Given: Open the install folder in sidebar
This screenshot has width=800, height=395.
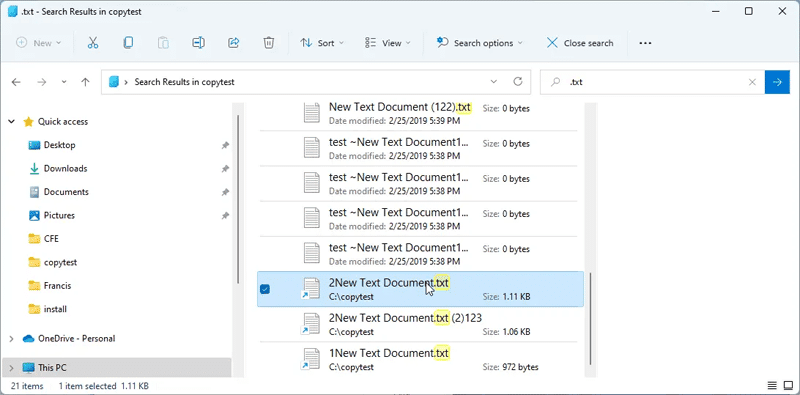Looking at the screenshot, I should pos(55,309).
